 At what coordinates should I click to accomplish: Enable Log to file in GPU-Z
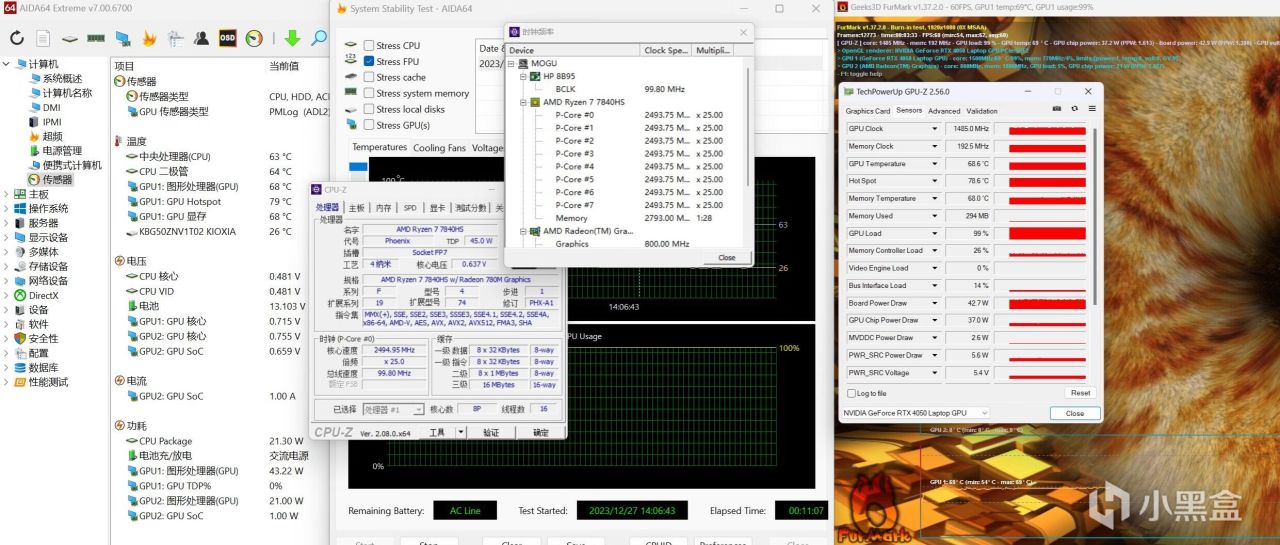point(851,394)
